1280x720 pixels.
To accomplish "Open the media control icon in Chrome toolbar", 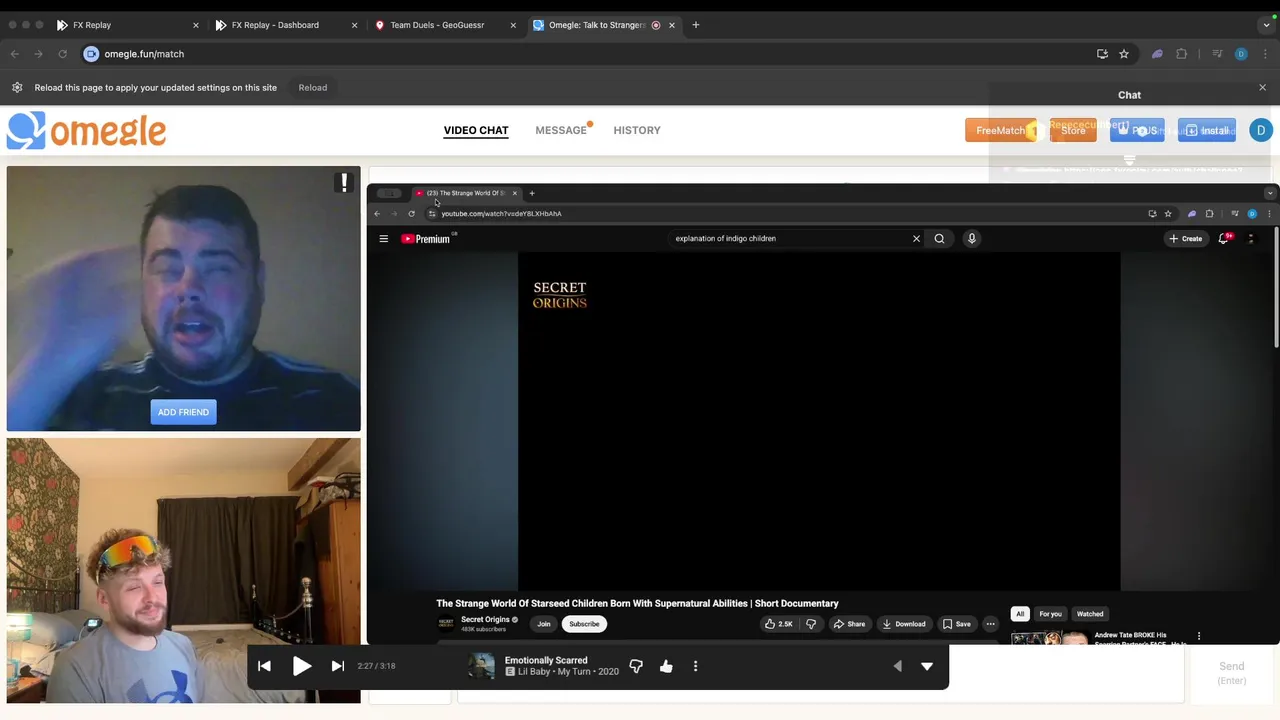I will click(1217, 54).
